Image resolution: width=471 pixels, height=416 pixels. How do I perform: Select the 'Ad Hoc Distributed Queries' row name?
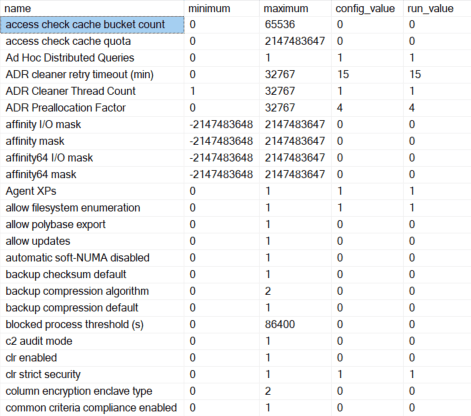tap(92, 58)
